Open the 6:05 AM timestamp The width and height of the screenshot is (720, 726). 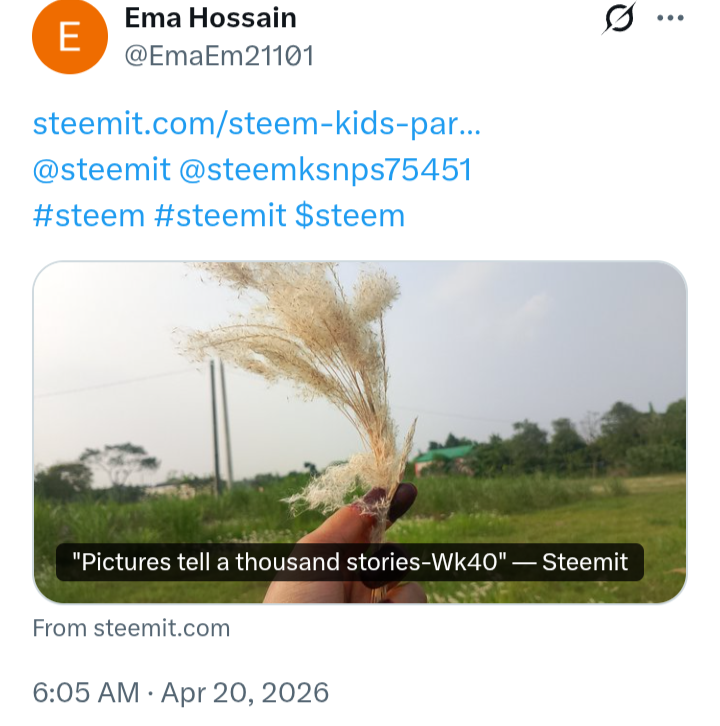point(86,693)
